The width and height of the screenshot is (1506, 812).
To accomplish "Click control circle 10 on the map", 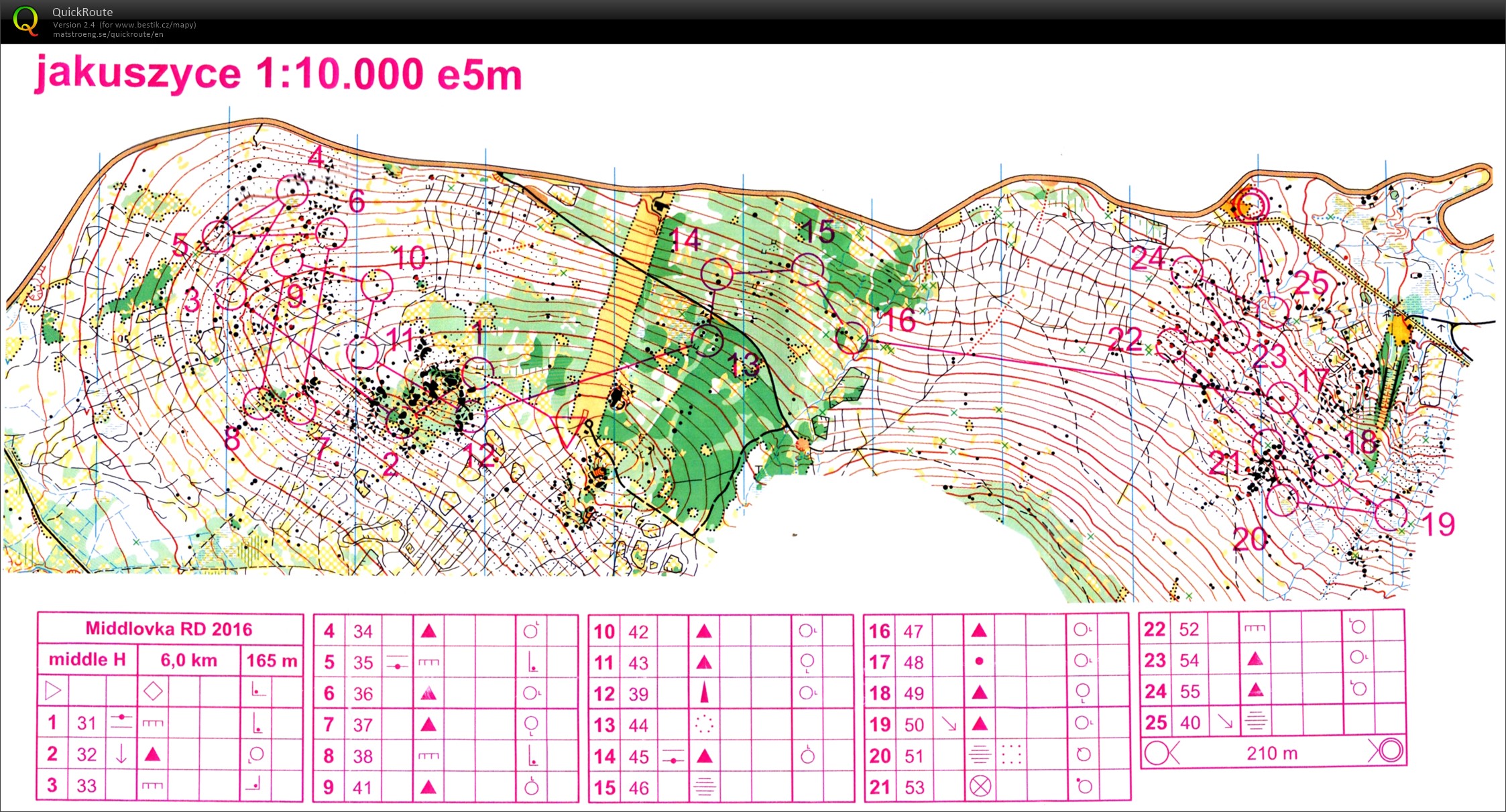I will 376,284.
